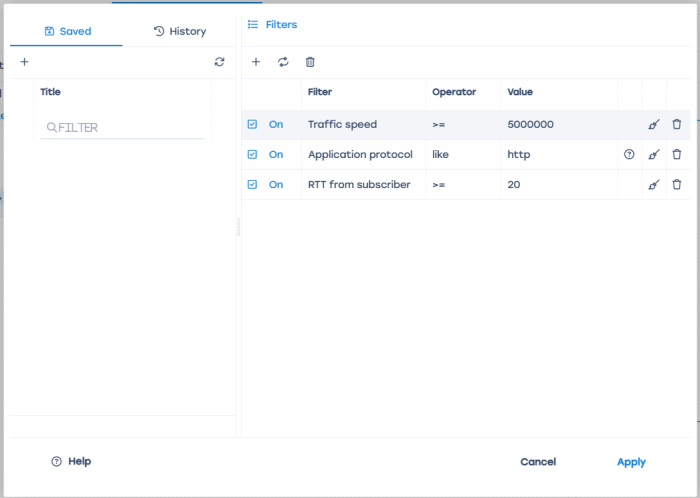Switch to the History tab

180,31
